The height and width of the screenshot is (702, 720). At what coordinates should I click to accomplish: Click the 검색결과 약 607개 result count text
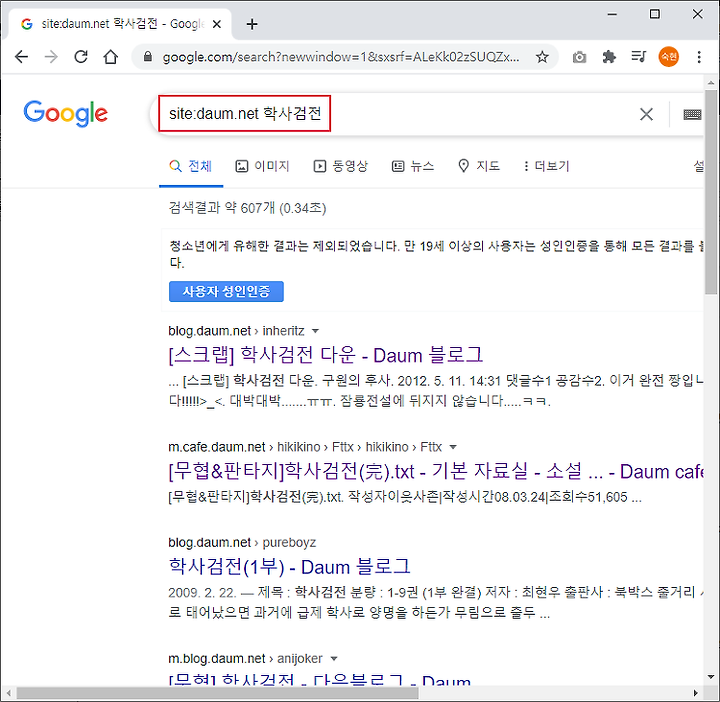point(247,208)
